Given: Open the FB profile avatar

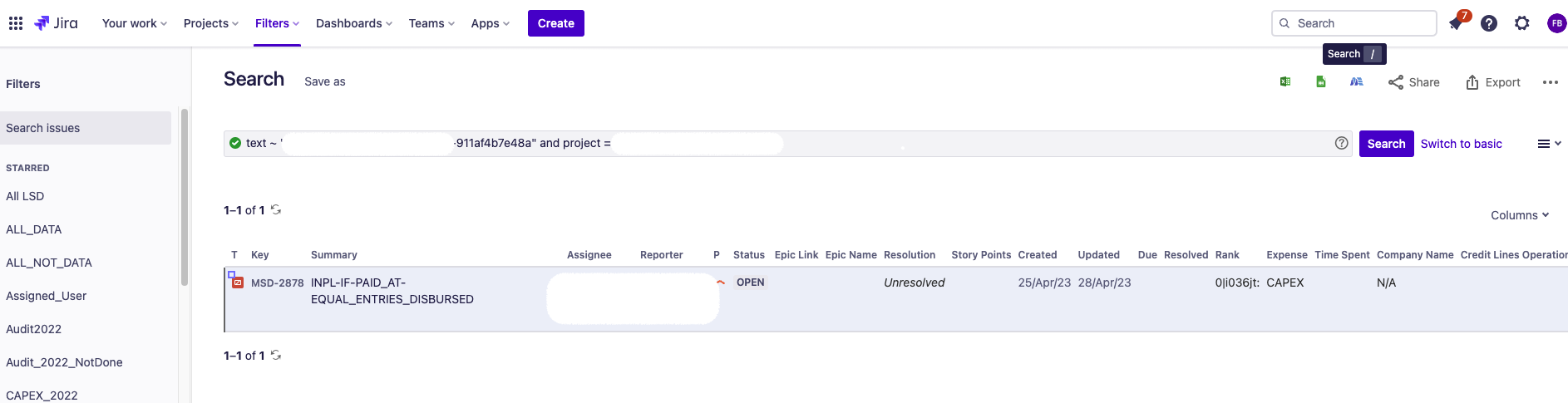Looking at the screenshot, I should 1556,23.
